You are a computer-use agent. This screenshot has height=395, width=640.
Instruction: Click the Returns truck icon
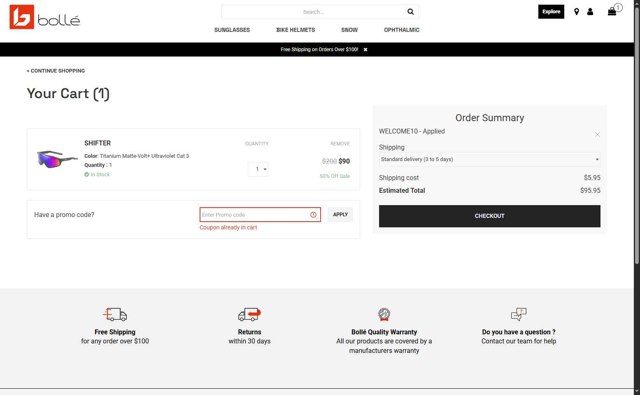[249, 314]
